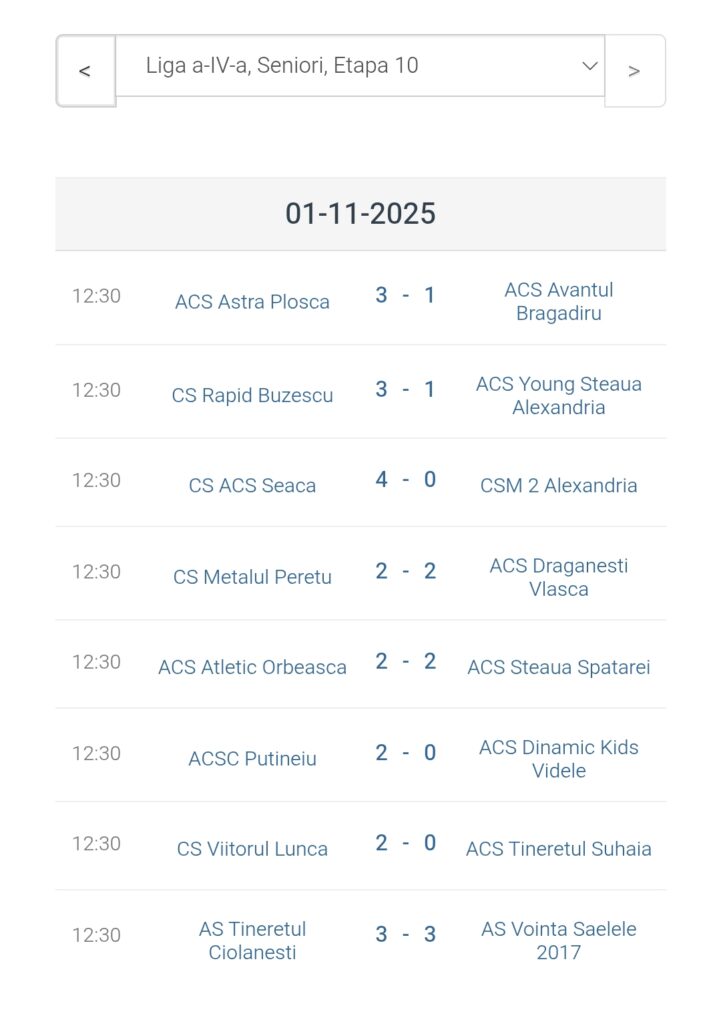The image size is (721, 1024).
Task: Select CS Metalul Peretu team
Action: [x=252, y=577]
